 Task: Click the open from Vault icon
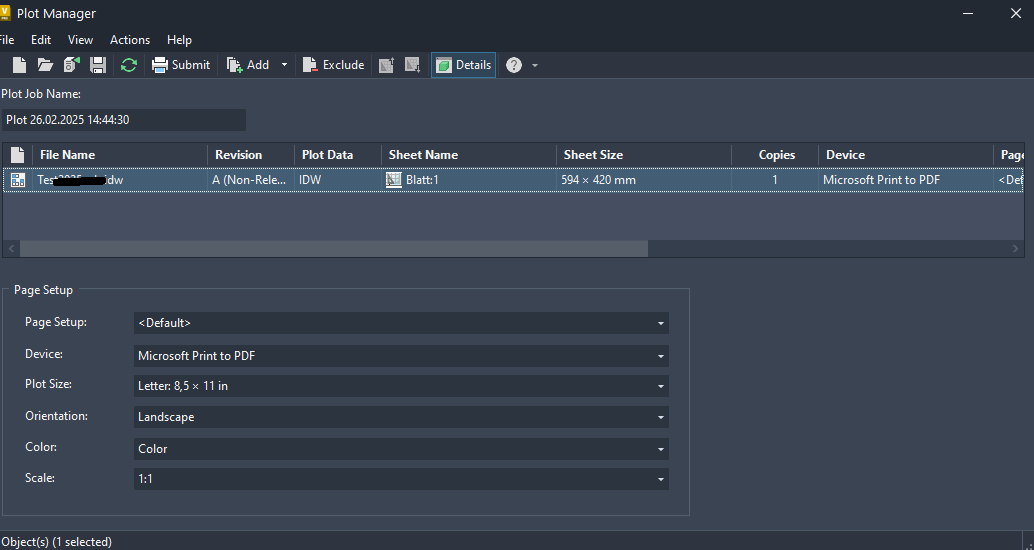pyautogui.click(x=71, y=65)
